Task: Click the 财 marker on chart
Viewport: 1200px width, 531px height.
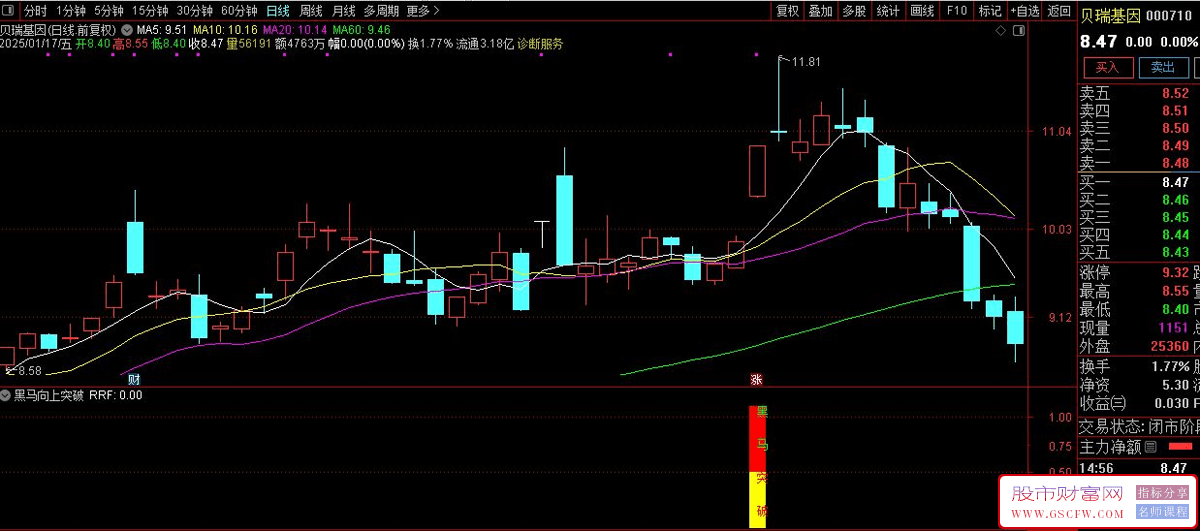Action: [134, 380]
